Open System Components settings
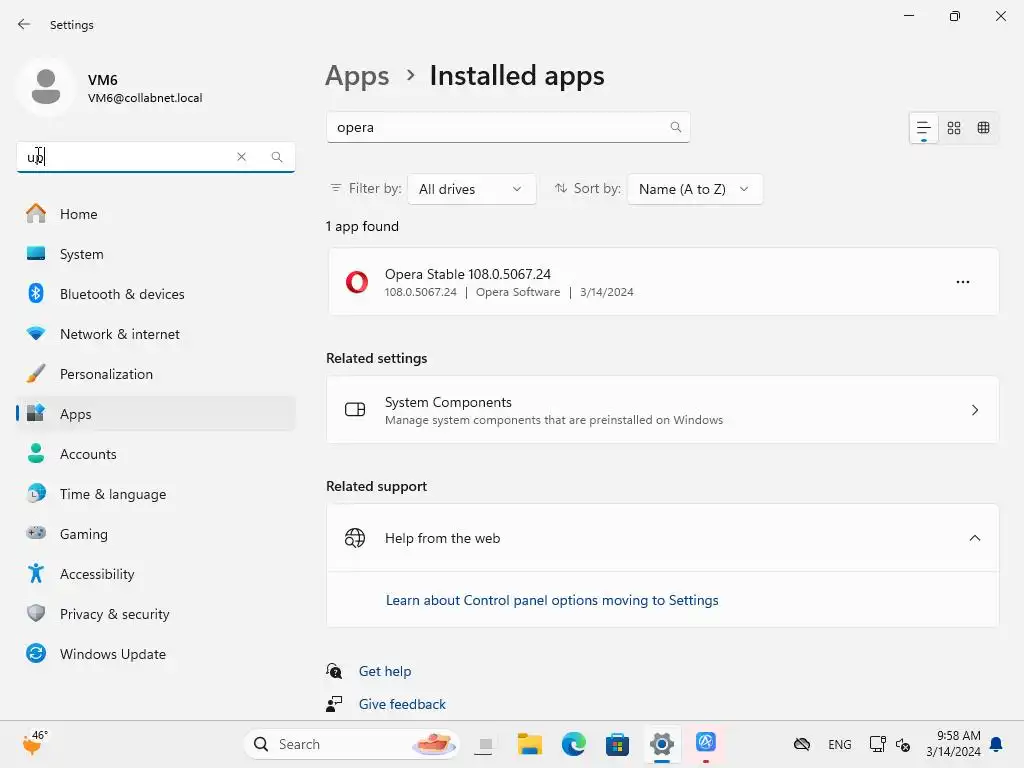 662,410
